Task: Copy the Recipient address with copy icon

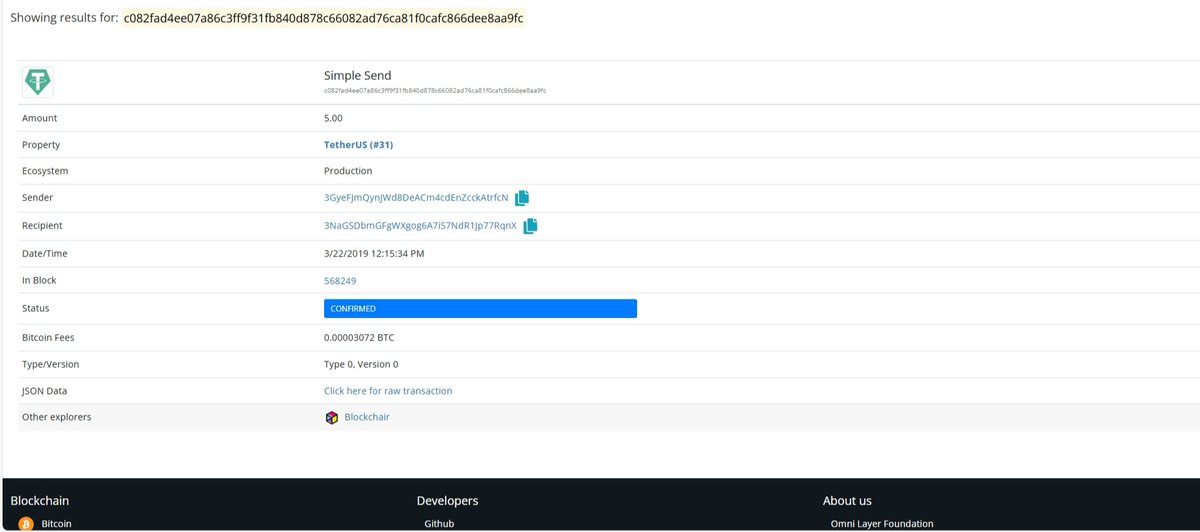Action: 531,226
